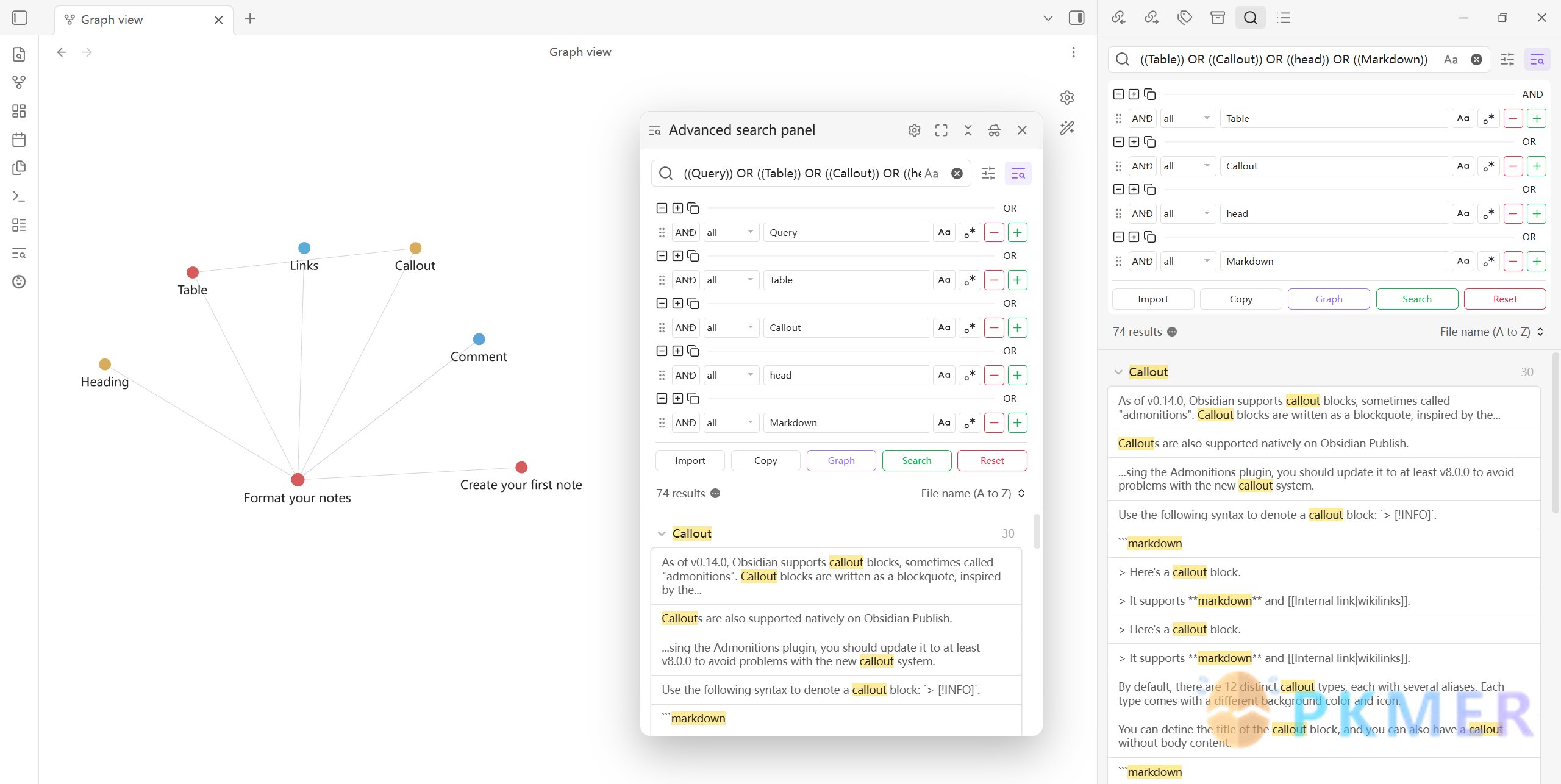
Task: Collapse the Callout results group in the sidebar
Action: [1118, 372]
